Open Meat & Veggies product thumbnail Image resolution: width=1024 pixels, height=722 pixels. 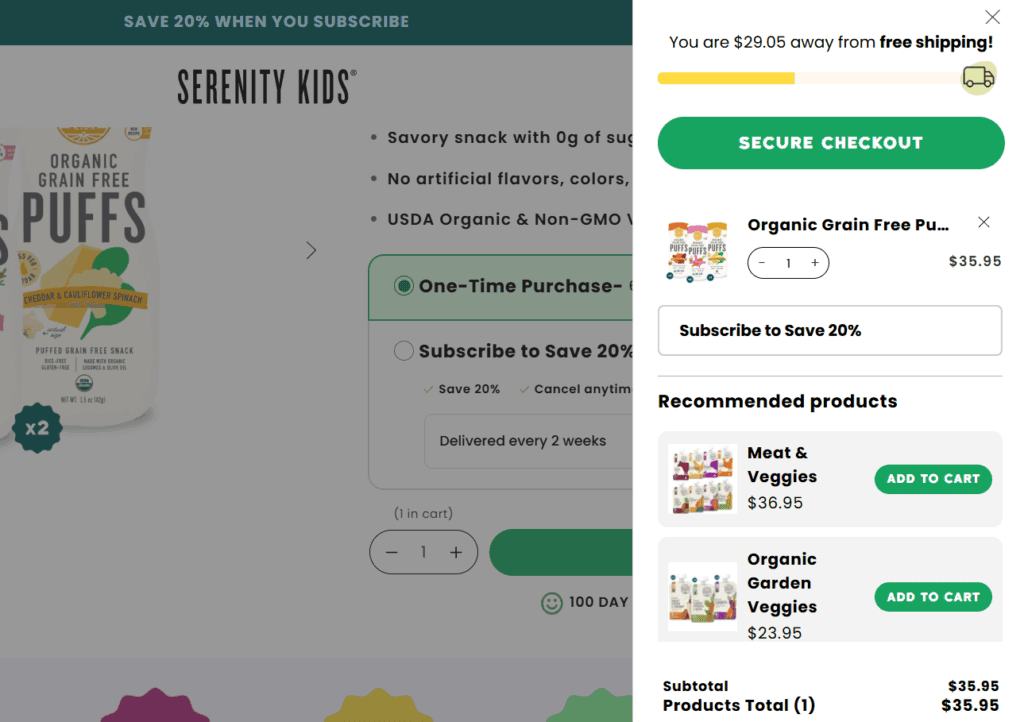(x=702, y=479)
